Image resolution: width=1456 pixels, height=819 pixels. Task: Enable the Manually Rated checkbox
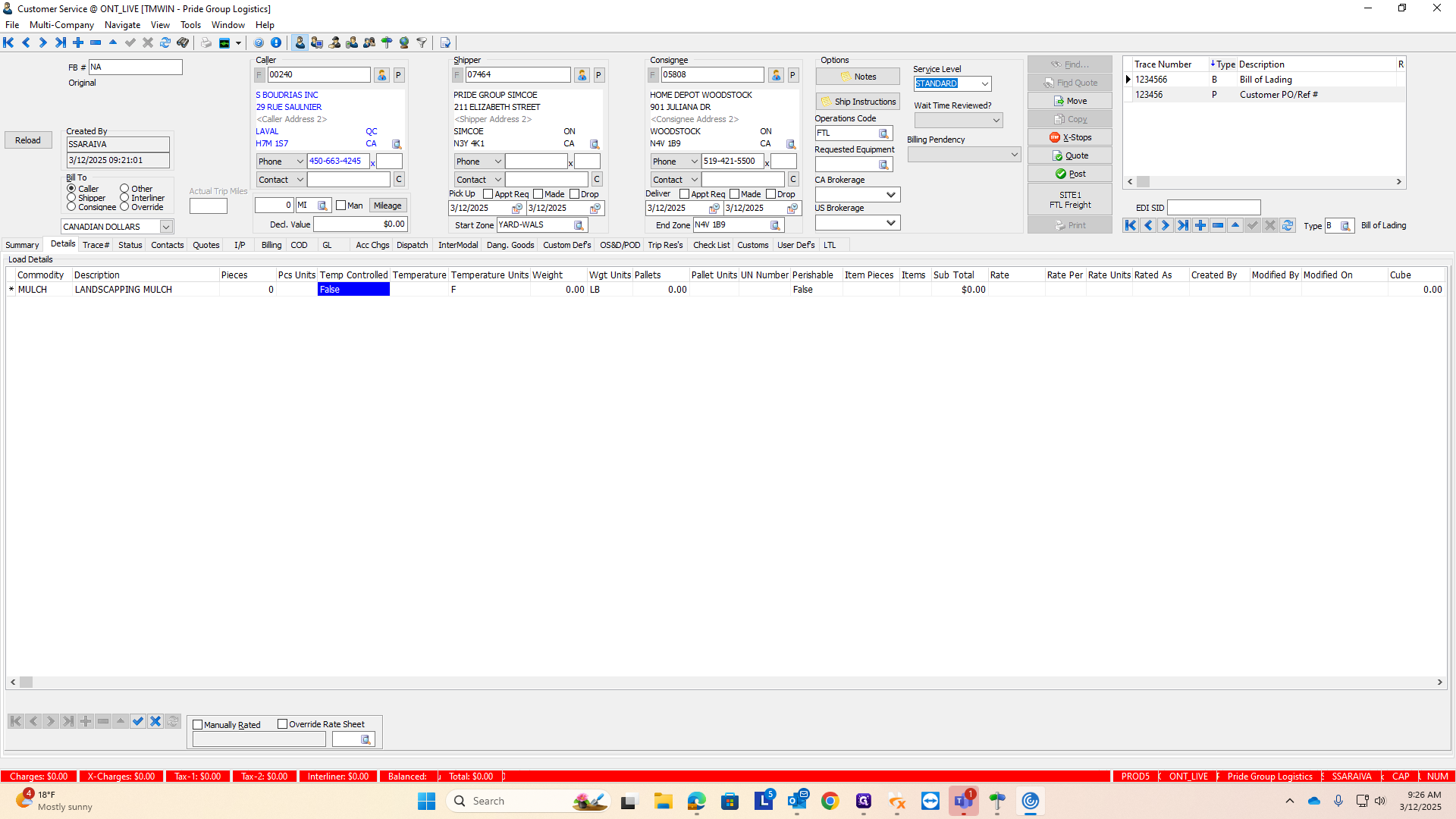[x=198, y=725]
